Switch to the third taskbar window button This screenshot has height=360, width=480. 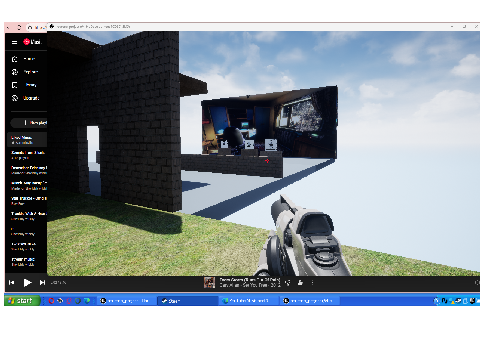coord(248,301)
